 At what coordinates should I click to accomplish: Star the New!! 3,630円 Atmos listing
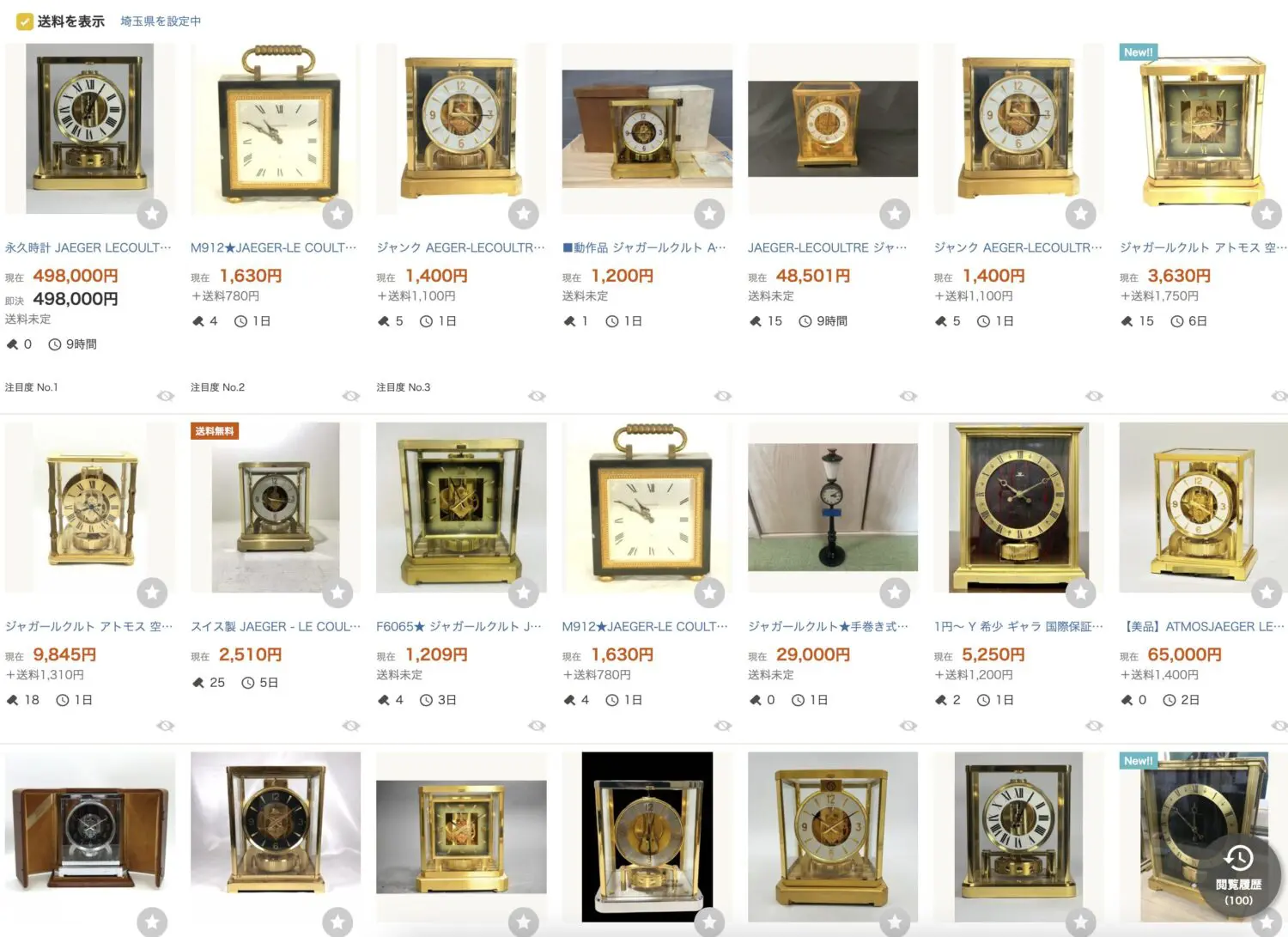tap(1267, 214)
